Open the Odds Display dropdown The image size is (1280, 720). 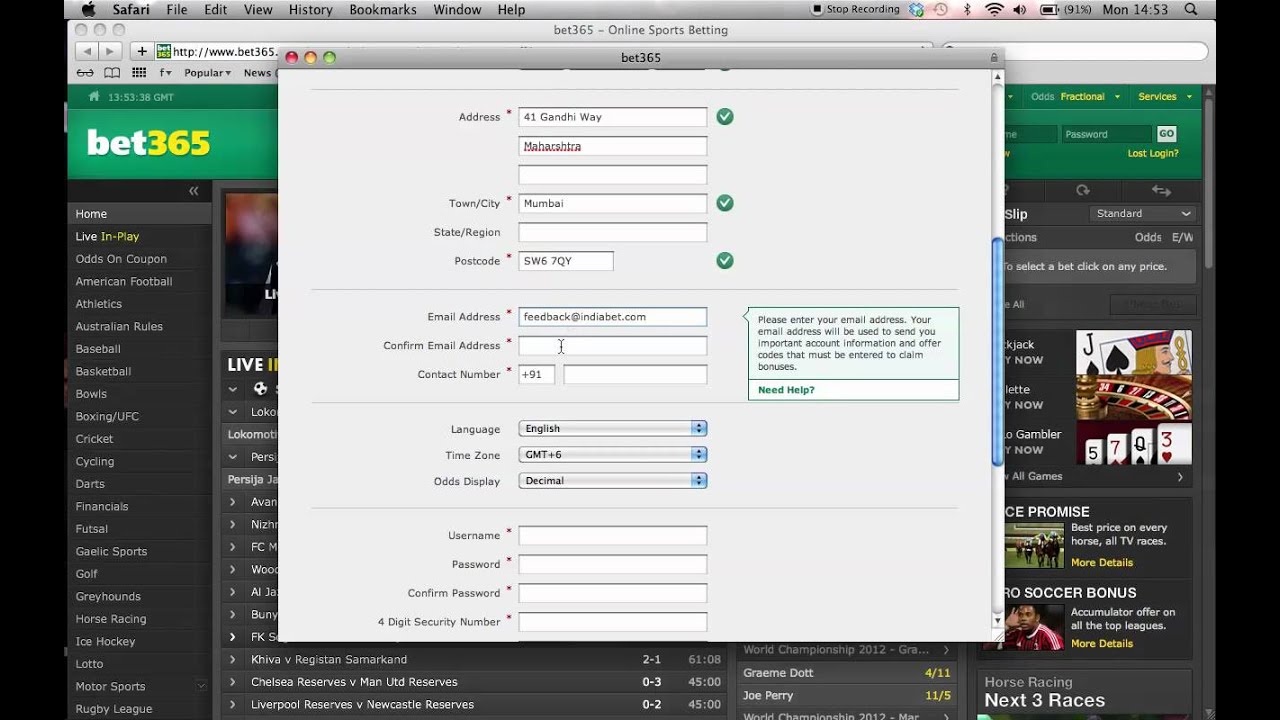(612, 481)
